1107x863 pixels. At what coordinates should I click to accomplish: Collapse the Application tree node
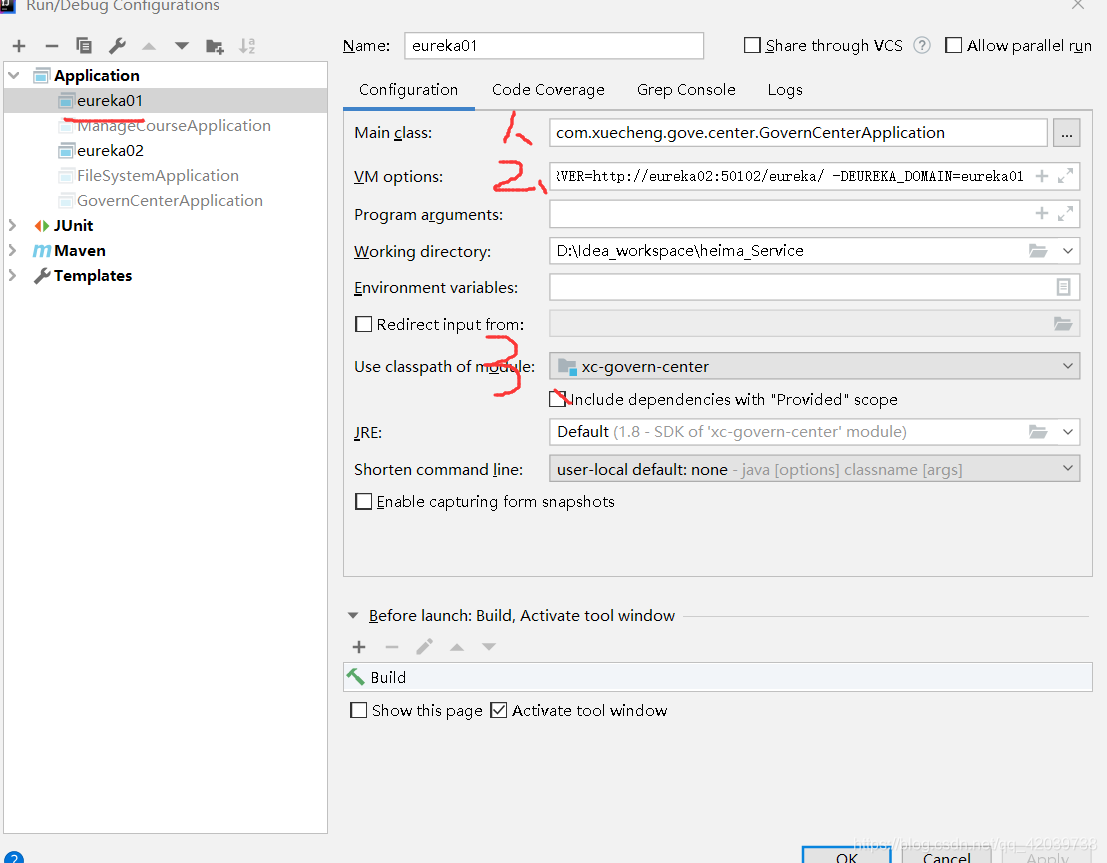pos(13,75)
